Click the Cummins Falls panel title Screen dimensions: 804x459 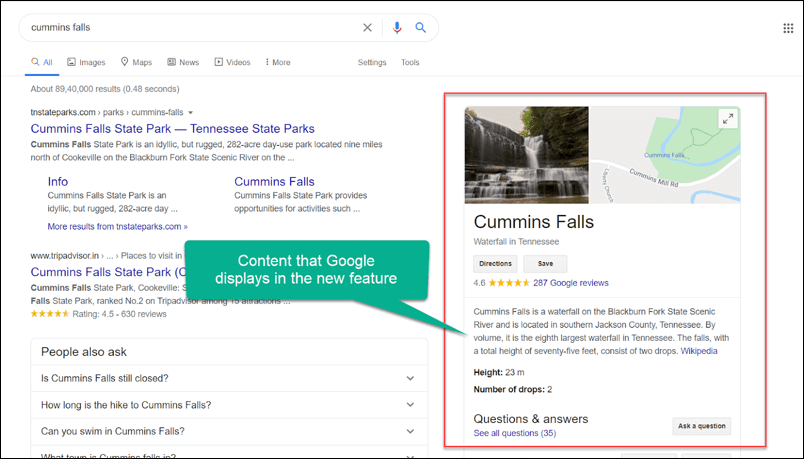click(534, 222)
